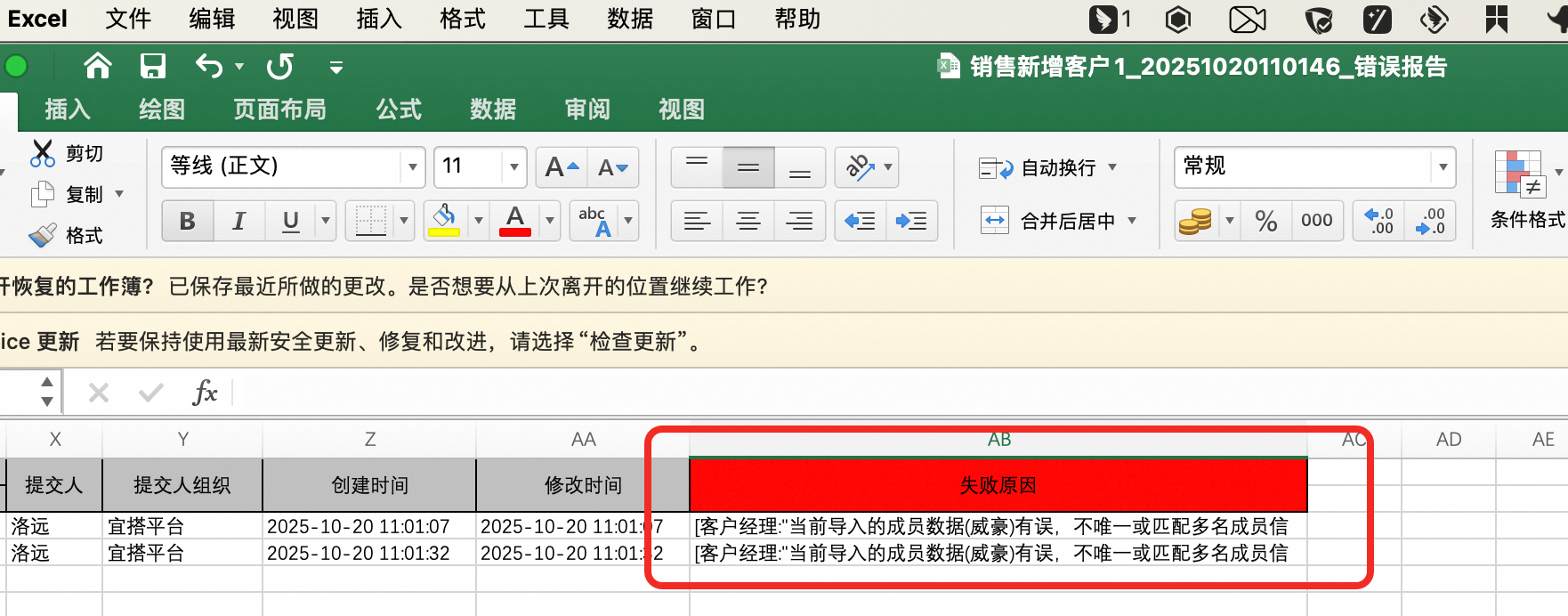Click the increase indent icon
The width and height of the screenshot is (1568, 616).
[911, 221]
